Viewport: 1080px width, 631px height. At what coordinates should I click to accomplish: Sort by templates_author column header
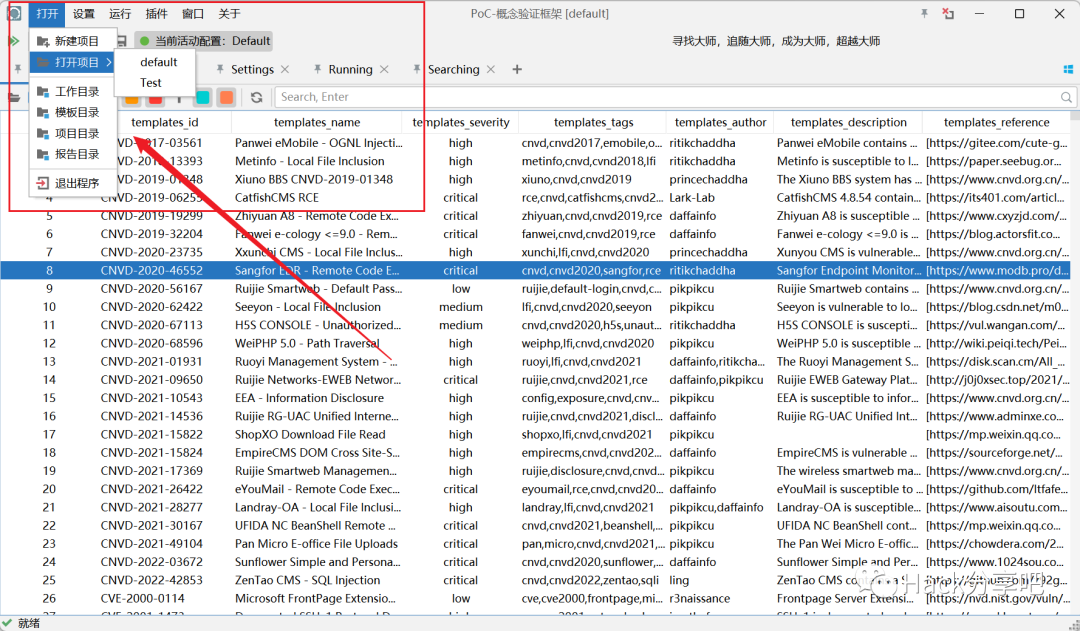[x=720, y=123]
